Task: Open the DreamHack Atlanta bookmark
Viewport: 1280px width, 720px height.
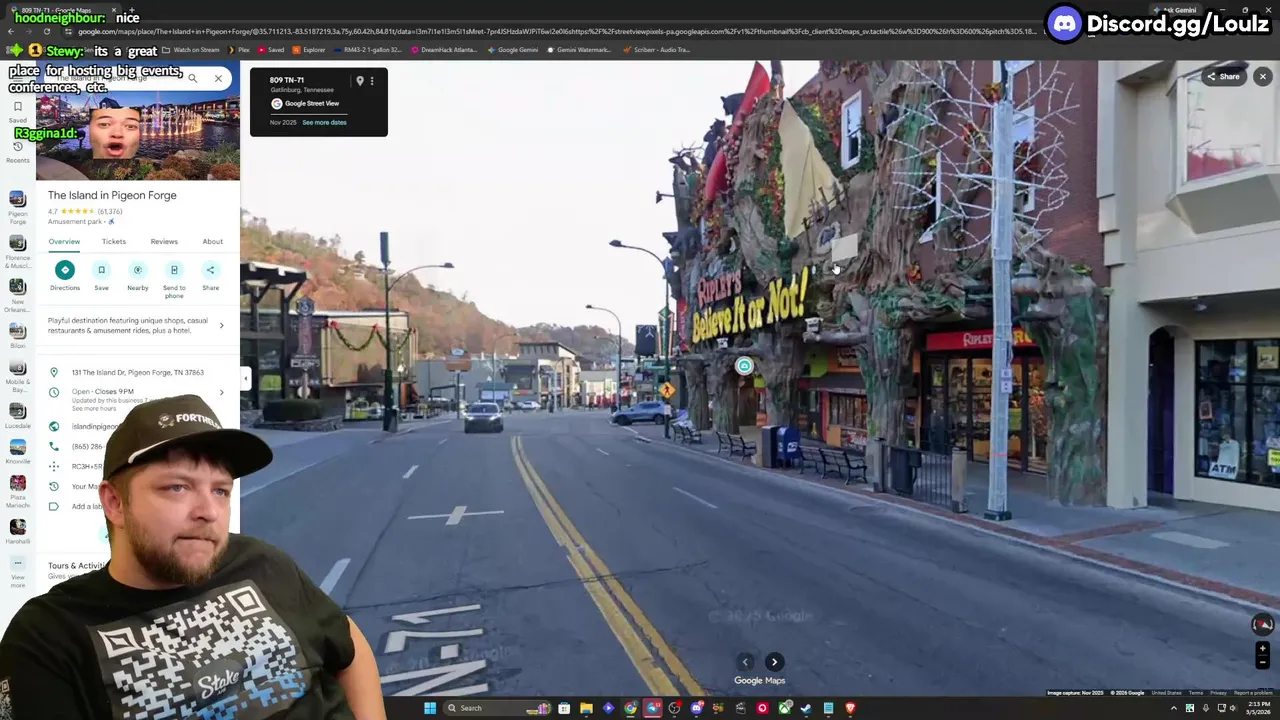Action: (444, 49)
